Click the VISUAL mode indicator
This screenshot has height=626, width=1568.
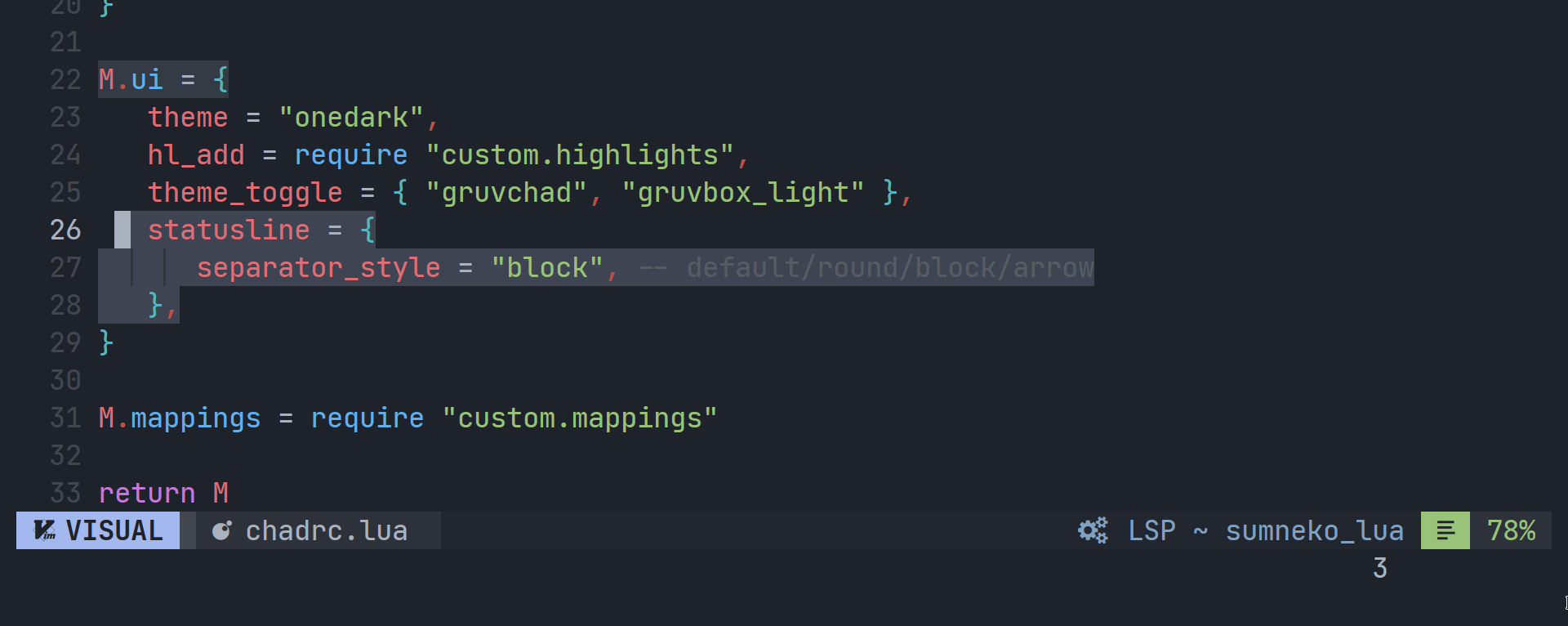[113, 530]
